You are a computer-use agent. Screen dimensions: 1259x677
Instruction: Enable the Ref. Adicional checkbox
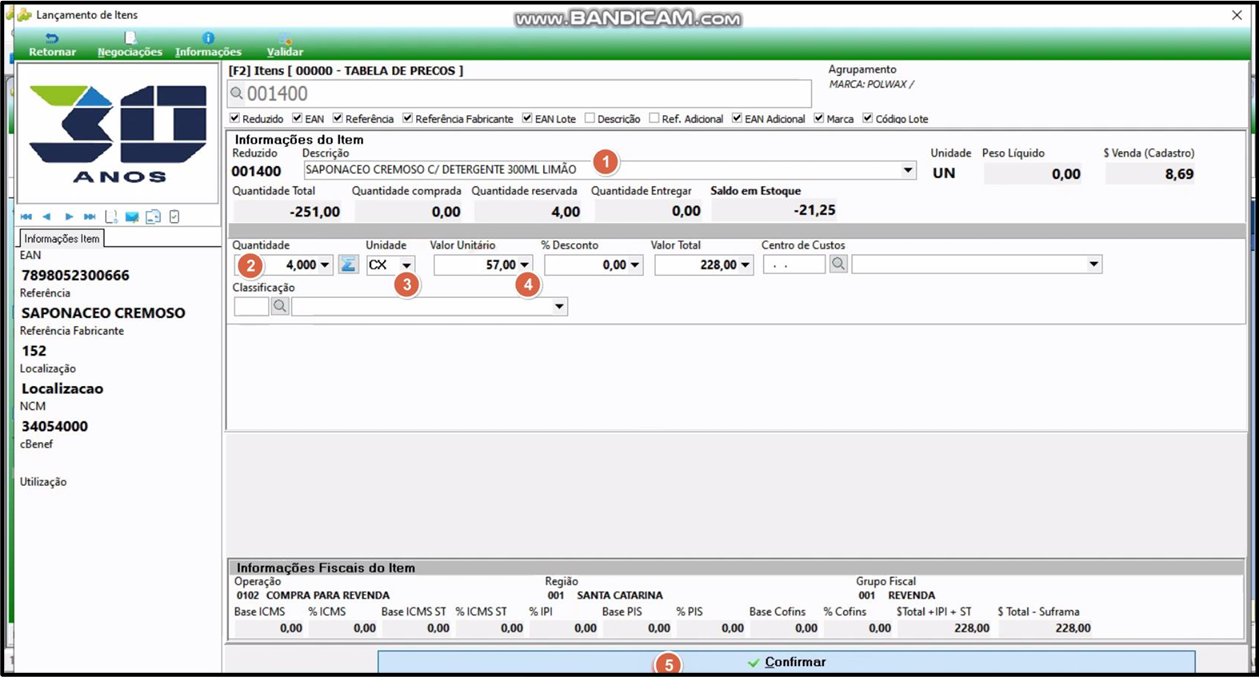tap(654, 118)
